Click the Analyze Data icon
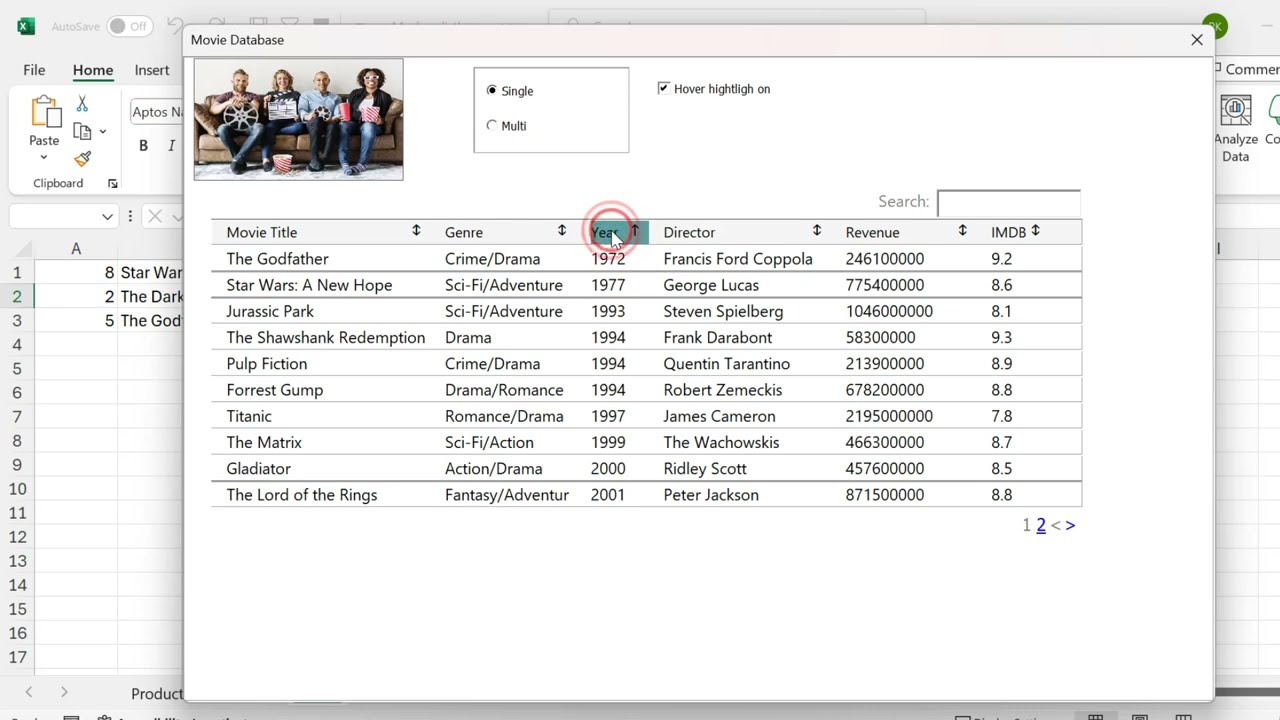Screen dimensions: 1280x720 tap(1236, 110)
